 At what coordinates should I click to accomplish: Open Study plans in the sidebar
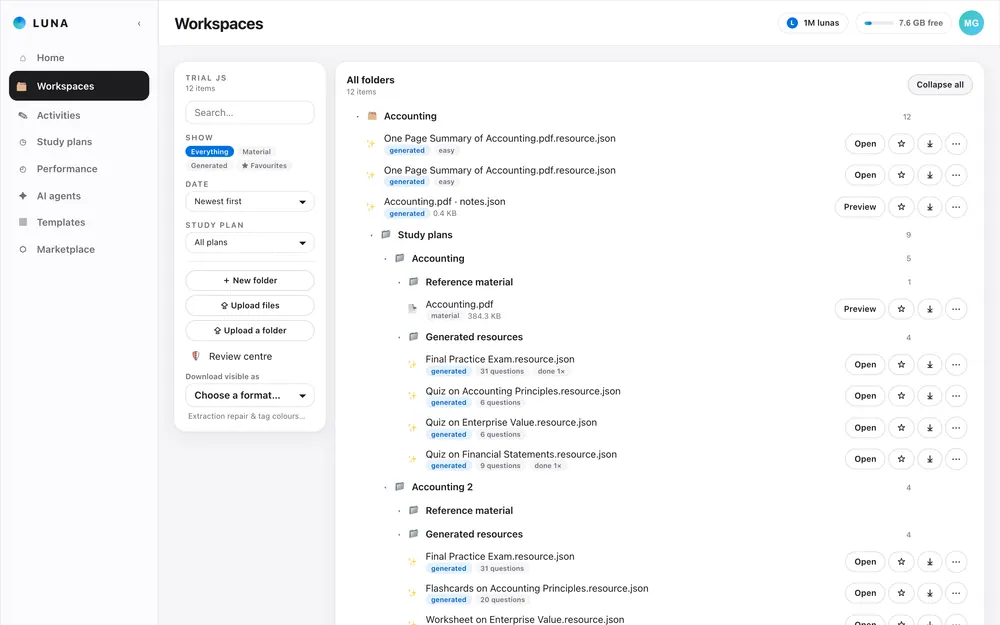coord(79,142)
